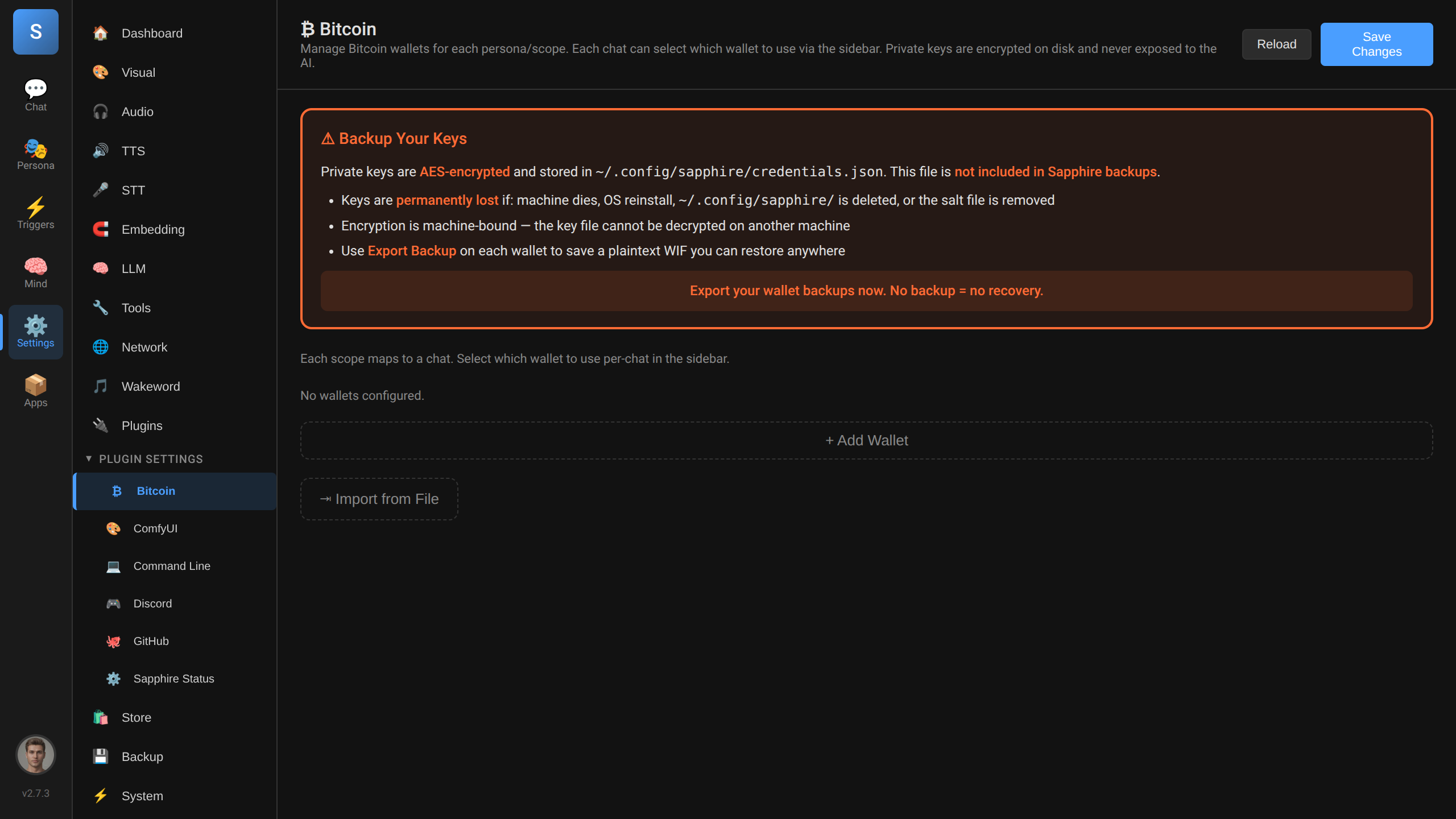1456x819 pixels.
Task: Open the Apps section
Action: (x=36, y=391)
